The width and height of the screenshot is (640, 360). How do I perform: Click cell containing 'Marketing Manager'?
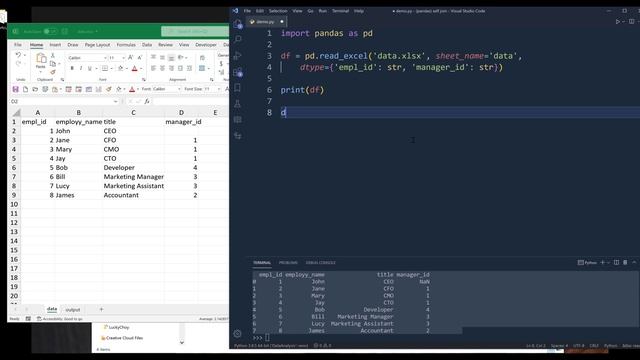click(133, 177)
